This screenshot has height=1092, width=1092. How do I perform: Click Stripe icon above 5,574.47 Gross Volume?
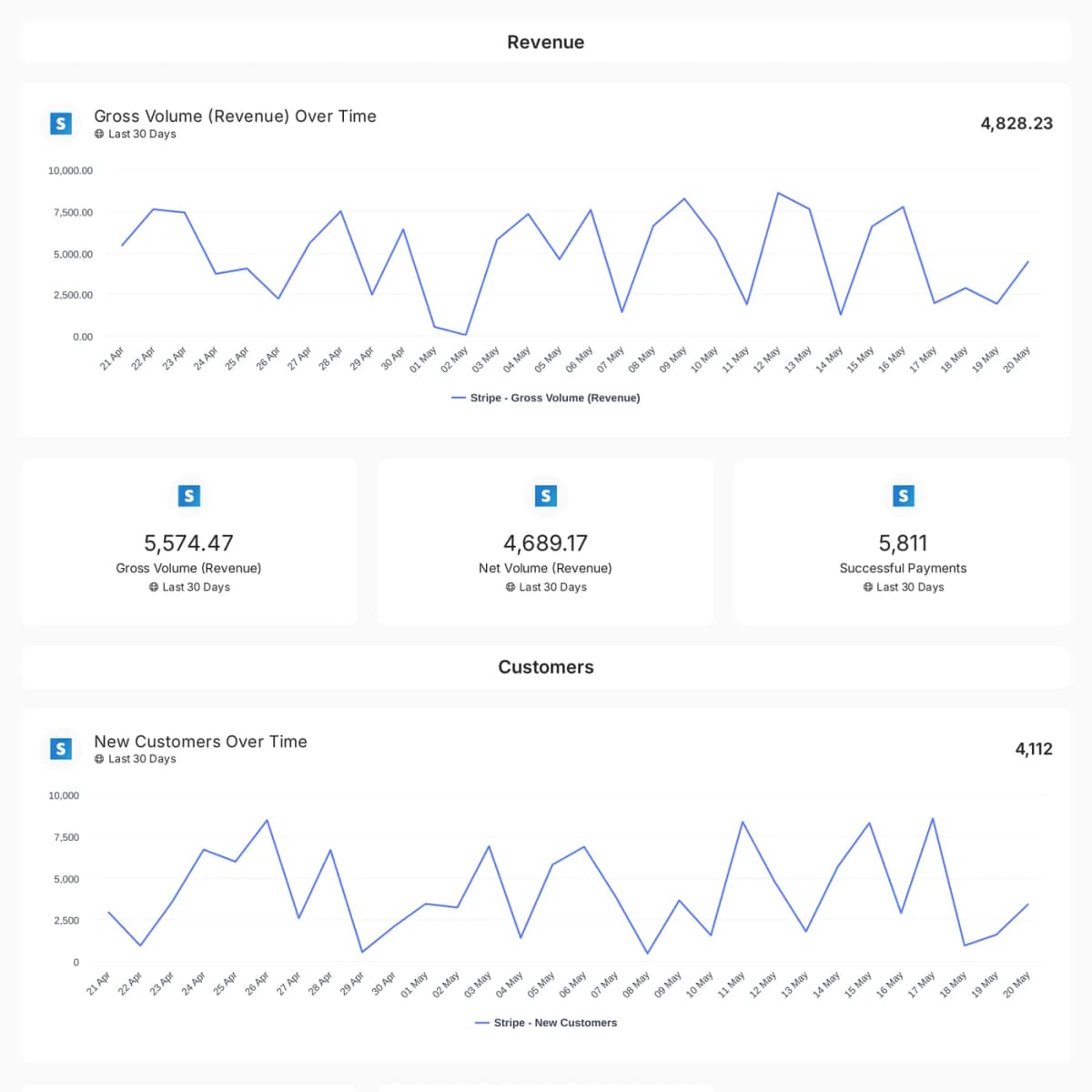pos(188,496)
